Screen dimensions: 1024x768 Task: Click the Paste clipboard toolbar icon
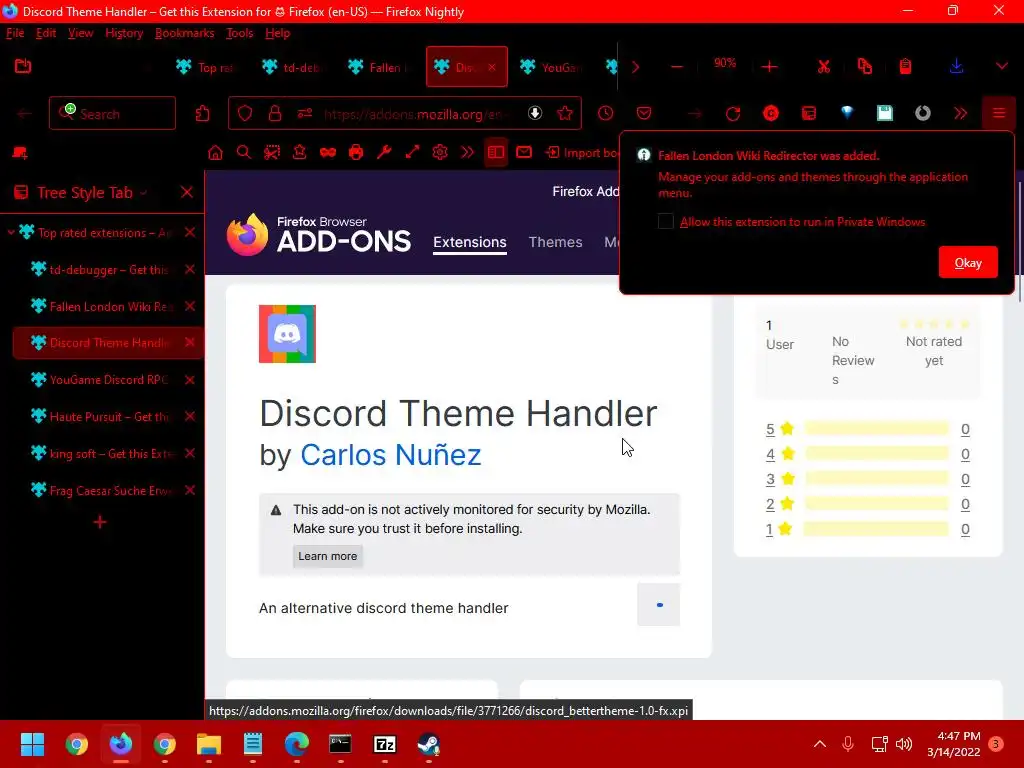tap(905, 67)
